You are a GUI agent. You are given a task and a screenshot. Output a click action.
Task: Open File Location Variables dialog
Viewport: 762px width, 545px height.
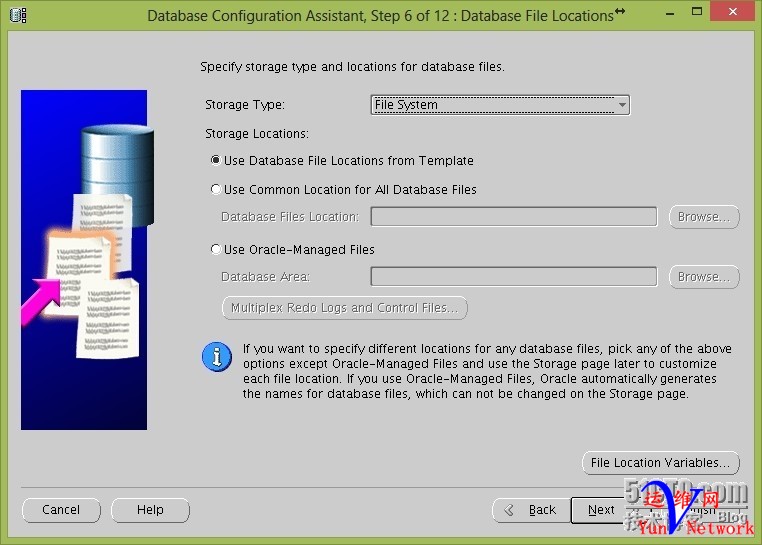click(660, 462)
